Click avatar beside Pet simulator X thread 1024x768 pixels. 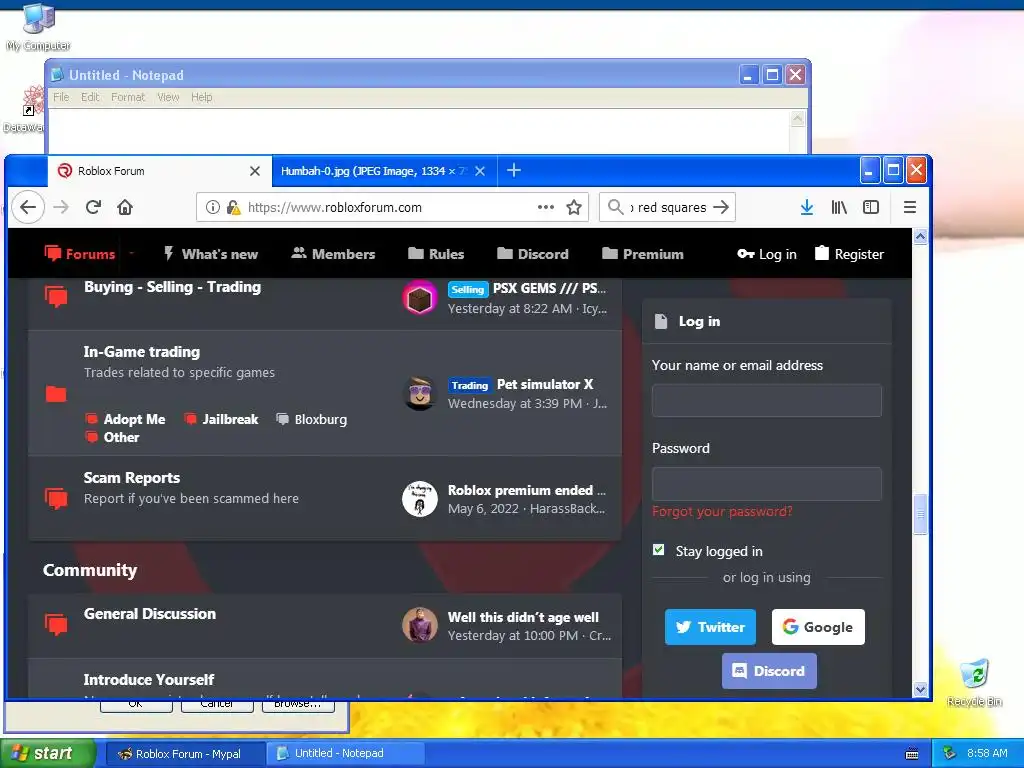419,394
